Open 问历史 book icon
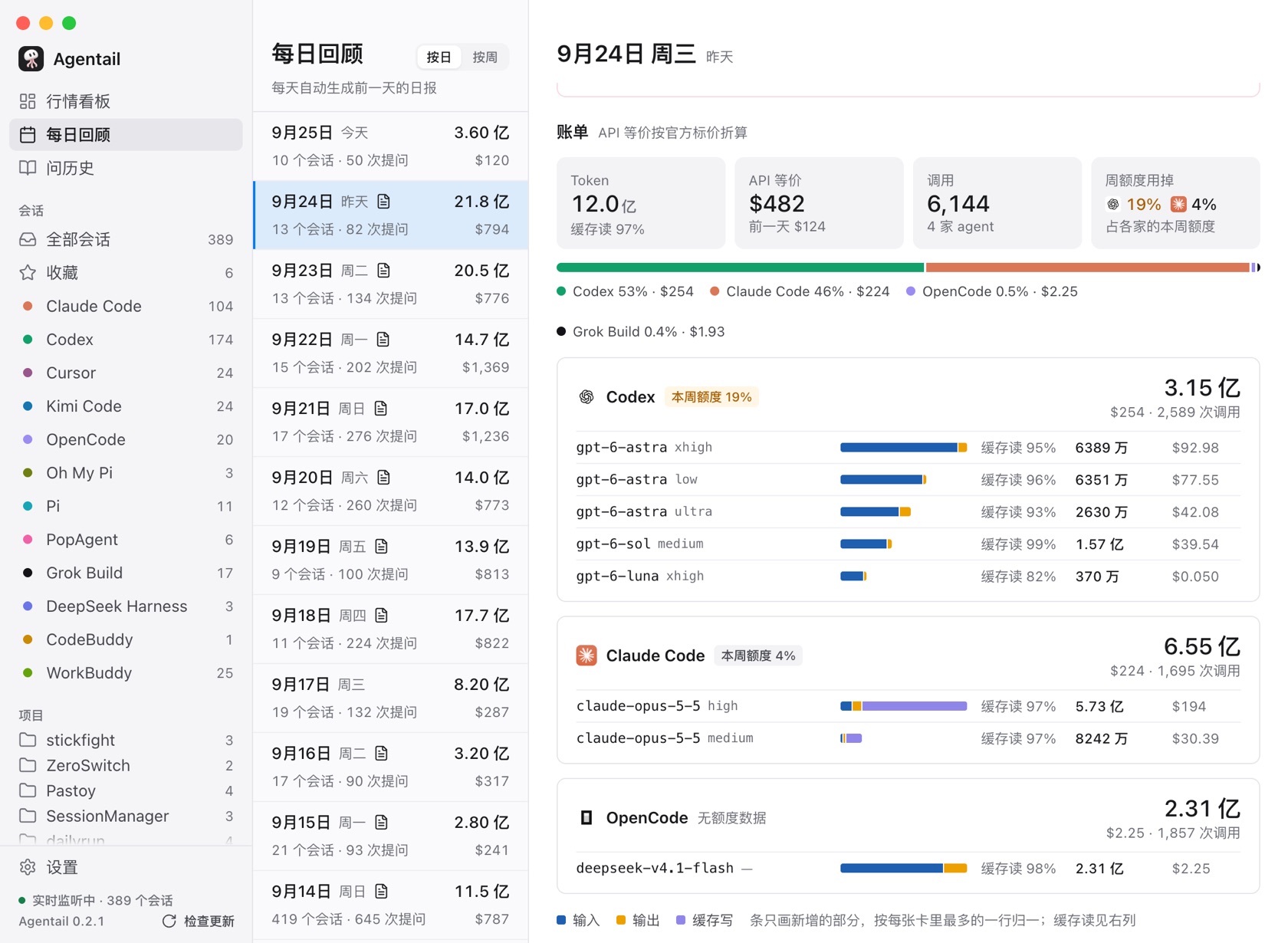1288x943 pixels. click(x=28, y=168)
